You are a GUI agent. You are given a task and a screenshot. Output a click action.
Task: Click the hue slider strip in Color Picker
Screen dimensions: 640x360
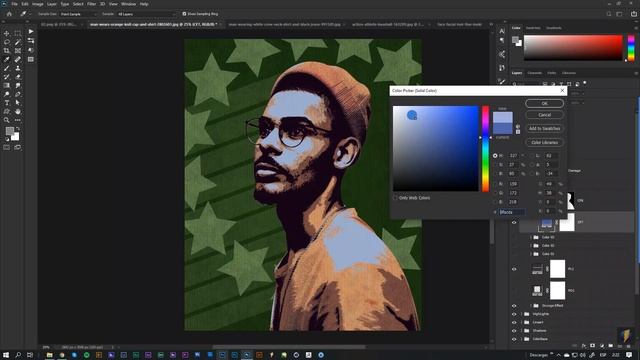(485, 149)
